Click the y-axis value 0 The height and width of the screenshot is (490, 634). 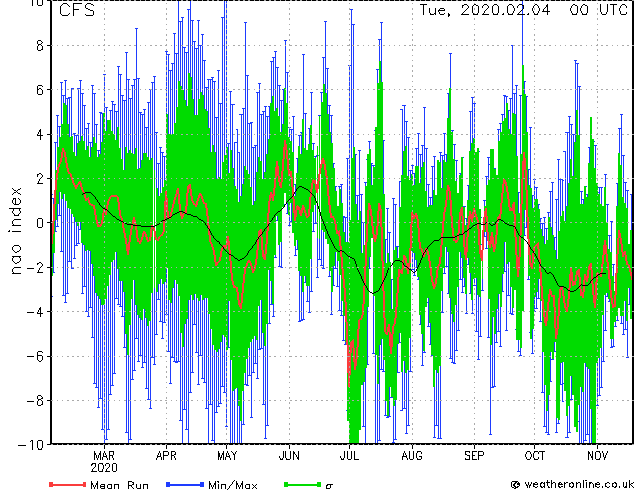pyautogui.click(x=40, y=223)
